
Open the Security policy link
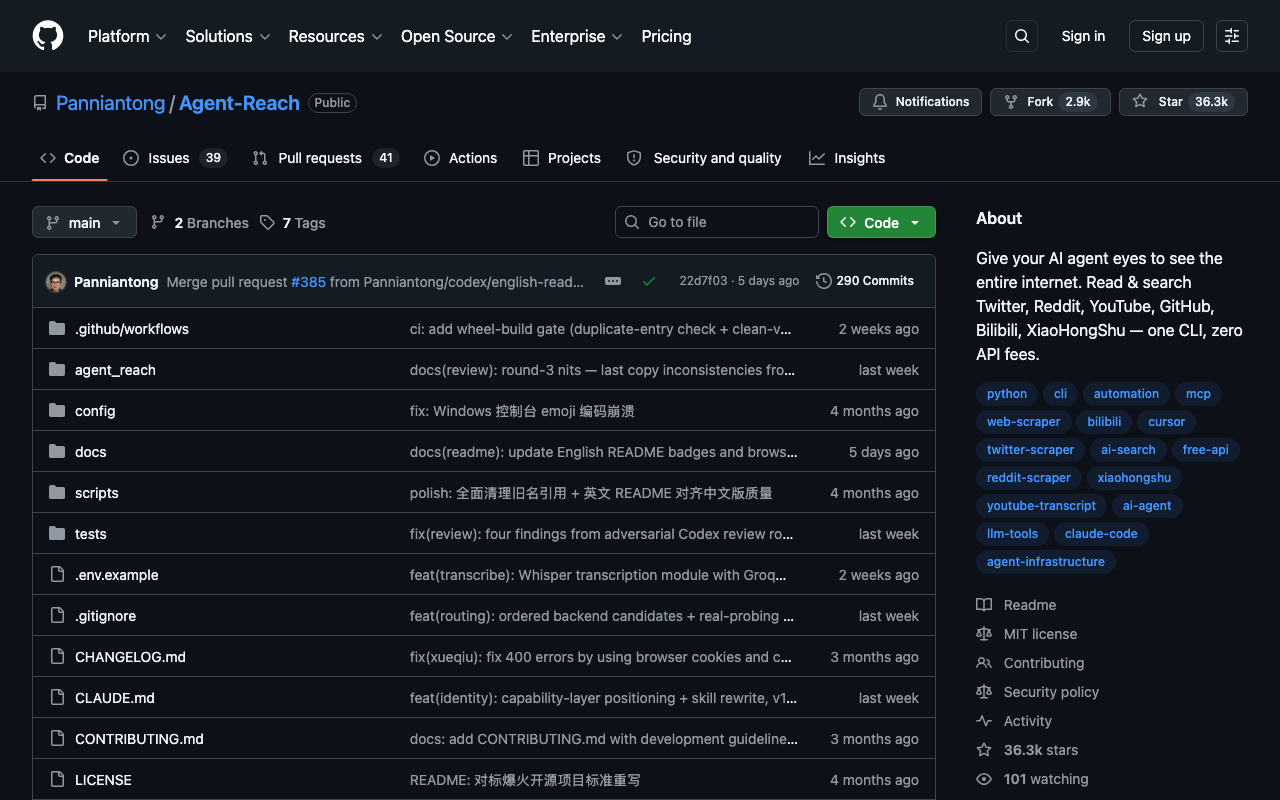coord(1051,692)
